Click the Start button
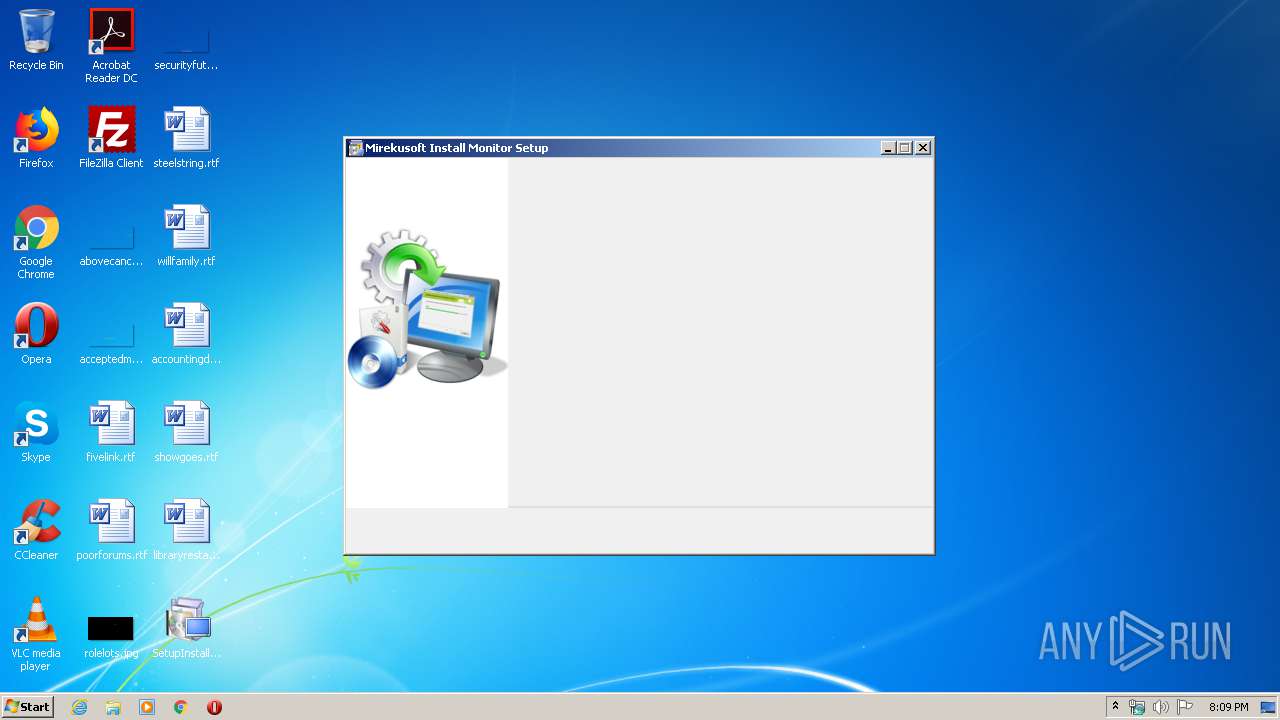This screenshot has height=720, width=1280. (x=27, y=707)
